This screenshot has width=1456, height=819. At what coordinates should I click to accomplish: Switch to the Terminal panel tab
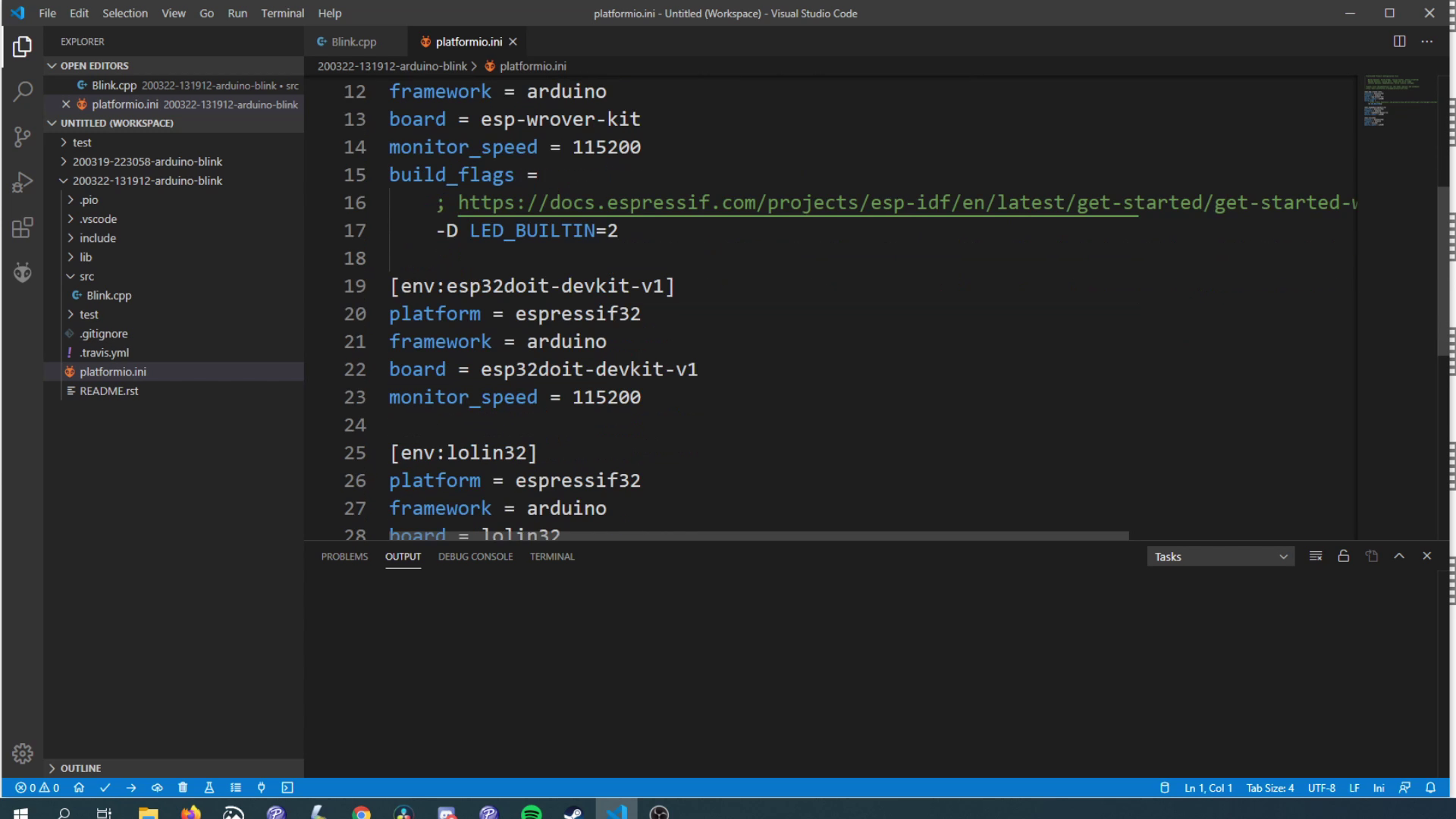click(x=552, y=556)
